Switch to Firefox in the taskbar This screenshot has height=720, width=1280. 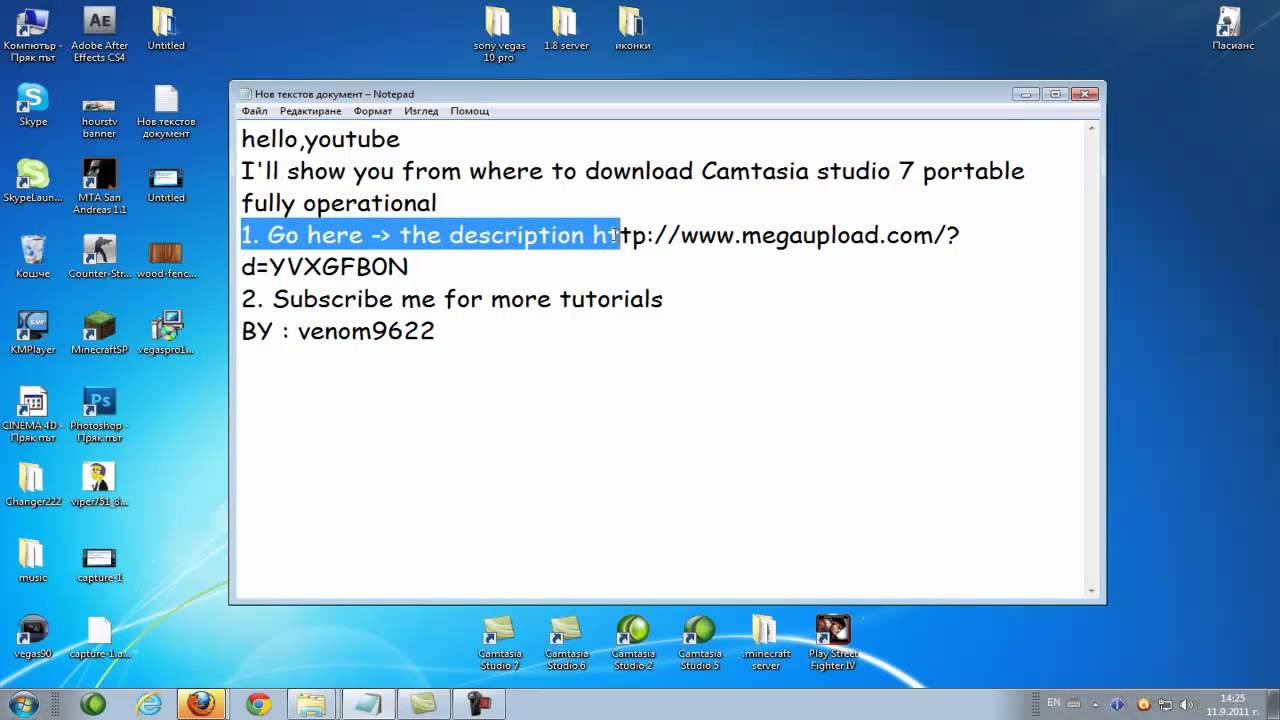click(201, 704)
